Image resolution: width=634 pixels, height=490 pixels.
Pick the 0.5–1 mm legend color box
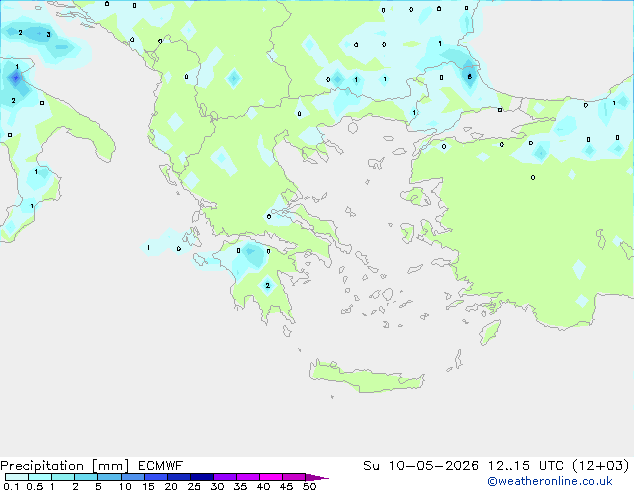coord(40,477)
